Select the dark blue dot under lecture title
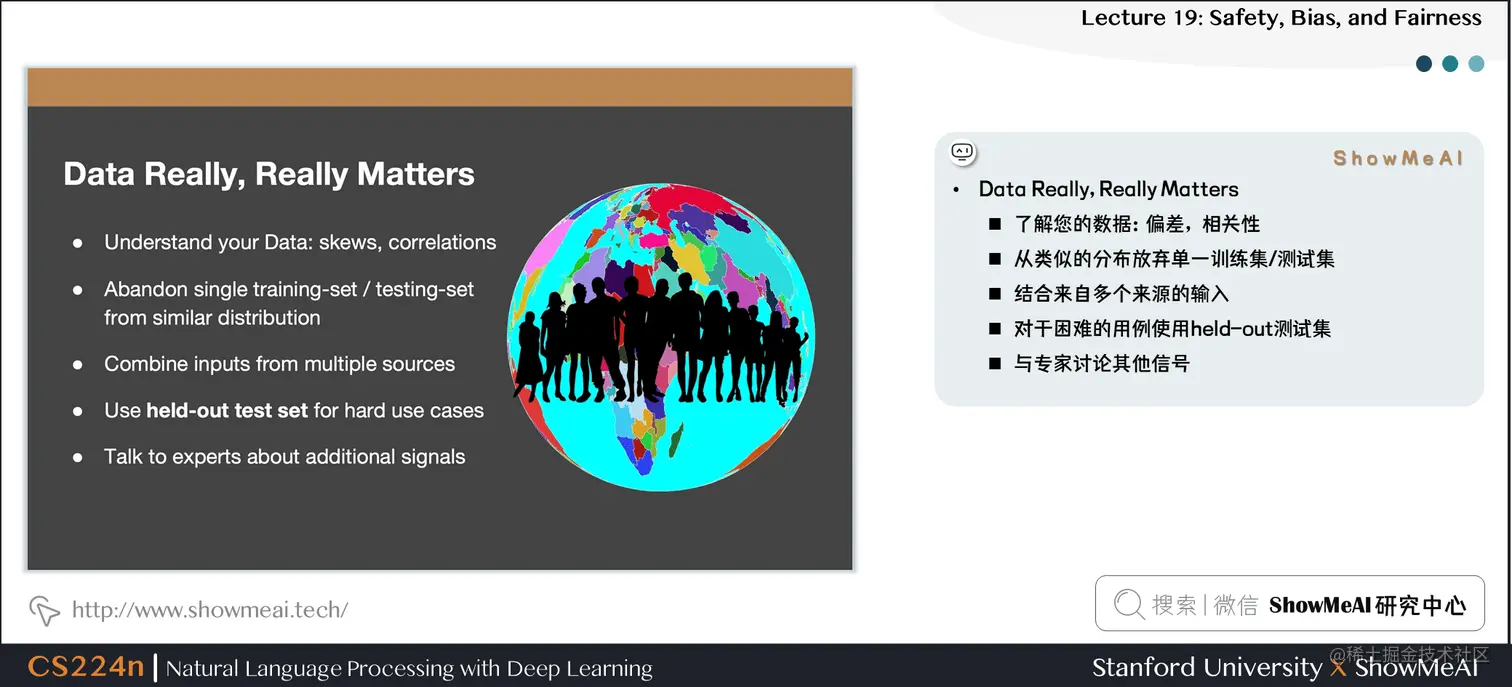Screen dimensions: 1512x687 1424,64
